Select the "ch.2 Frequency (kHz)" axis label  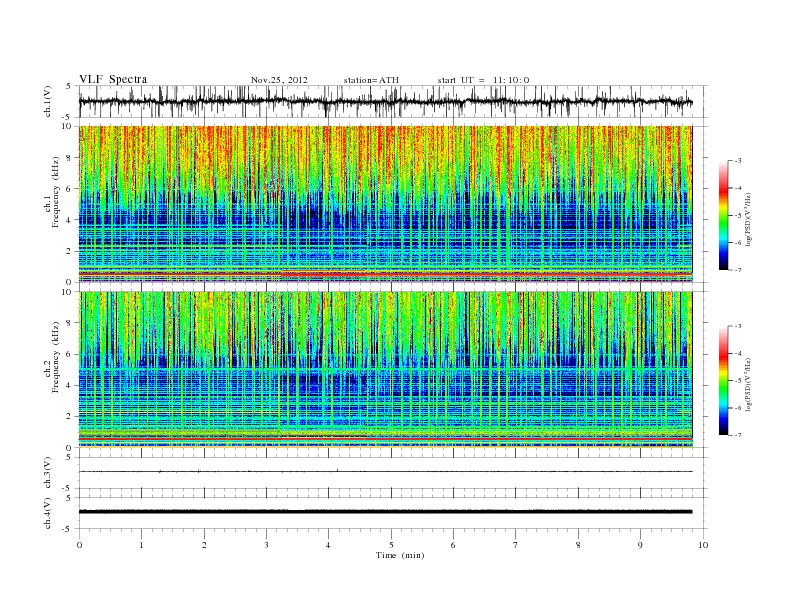pos(52,356)
